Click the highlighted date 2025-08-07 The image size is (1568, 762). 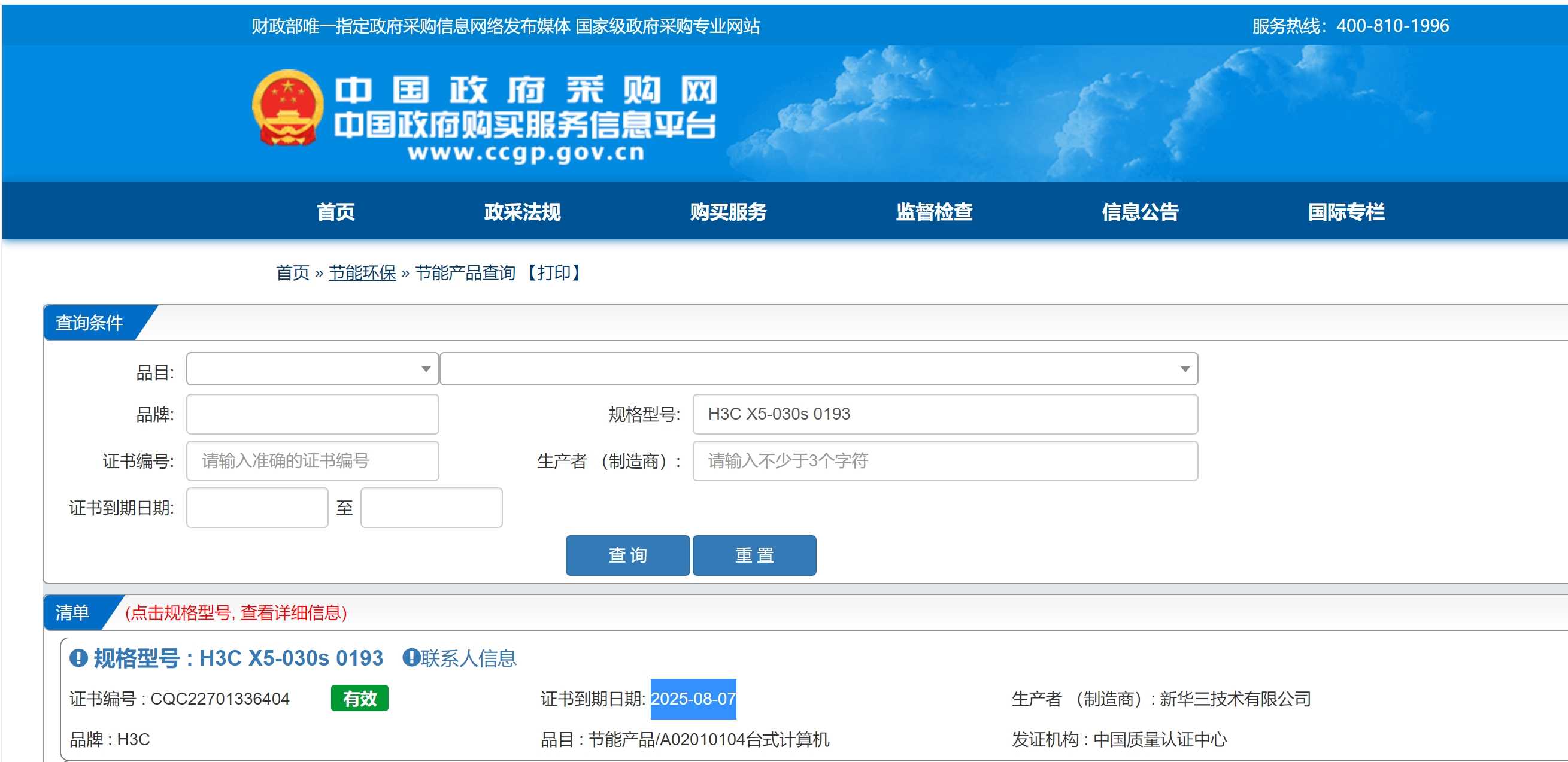pyautogui.click(x=693, y=699)
